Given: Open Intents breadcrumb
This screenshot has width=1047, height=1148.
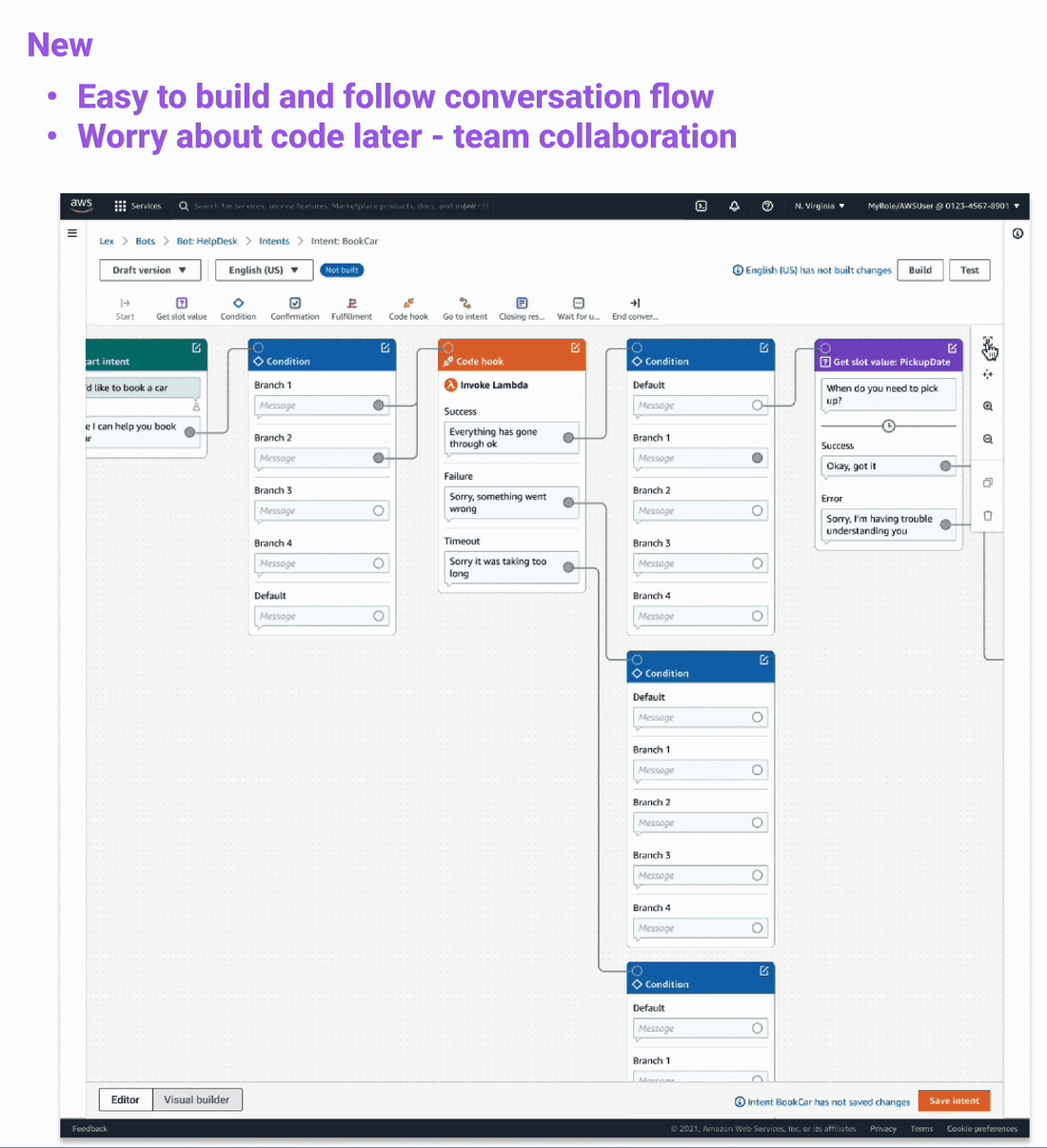Looking at the screenshot, I should click(274, 241).
